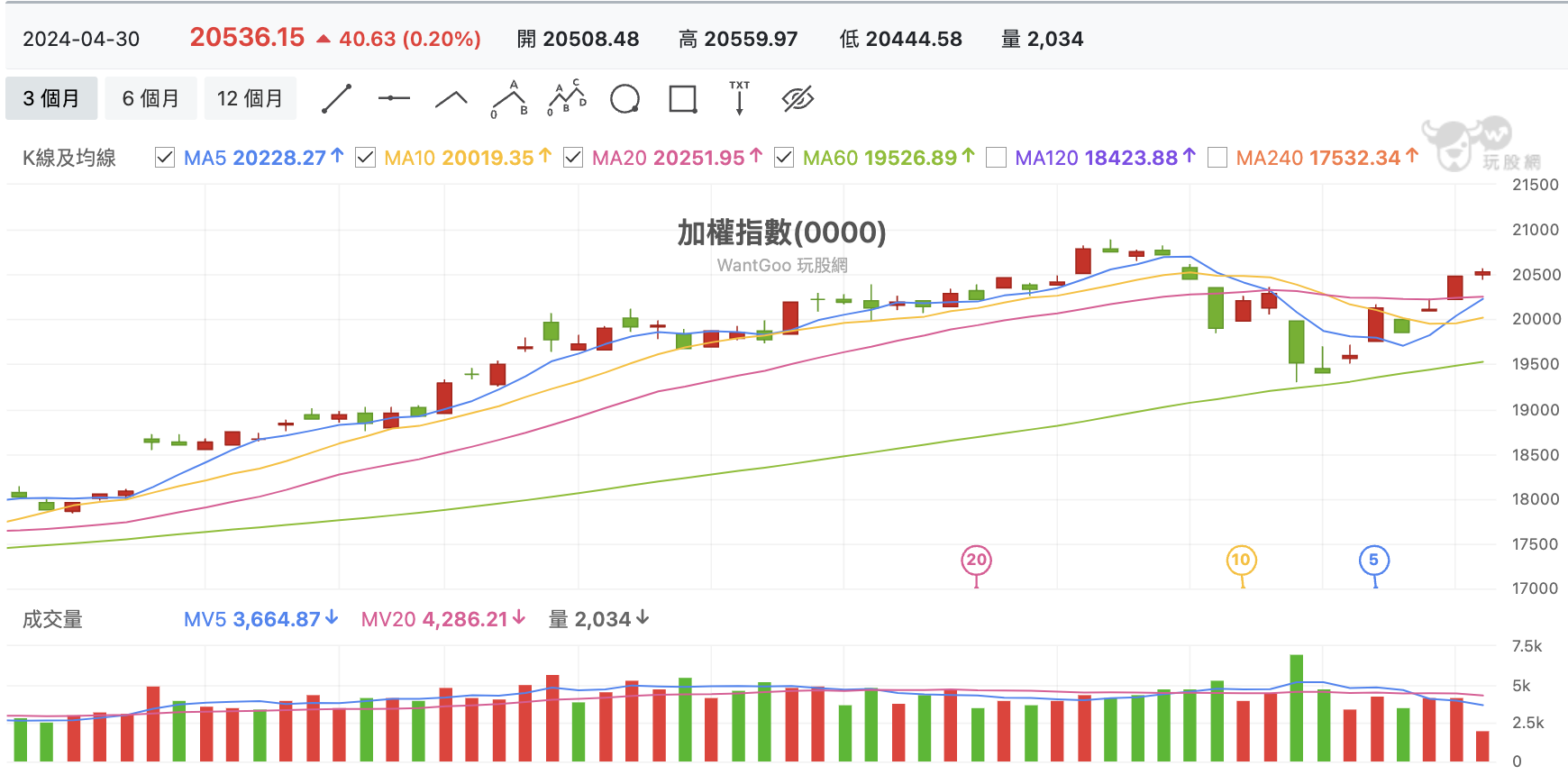
Task: Enable the MA240 moving average checkbox
Action: tap(1217, 158)
